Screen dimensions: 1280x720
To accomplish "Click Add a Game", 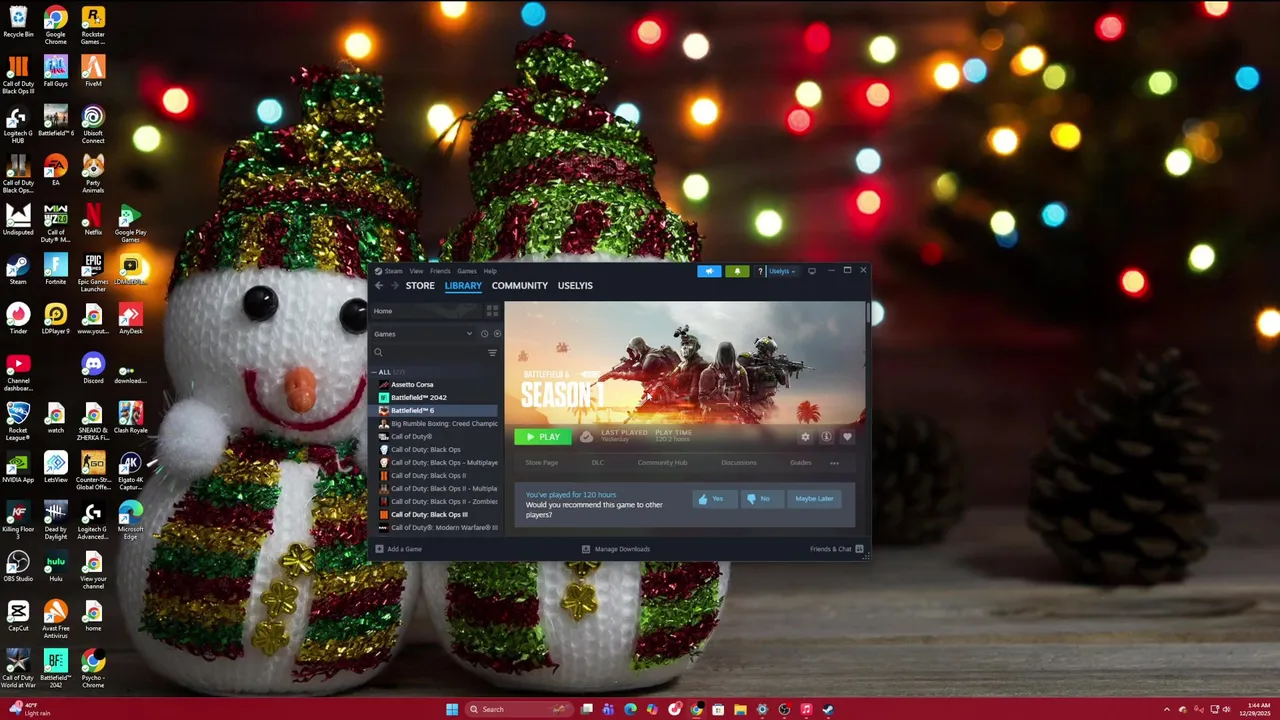I will click(x=399, y=549).
